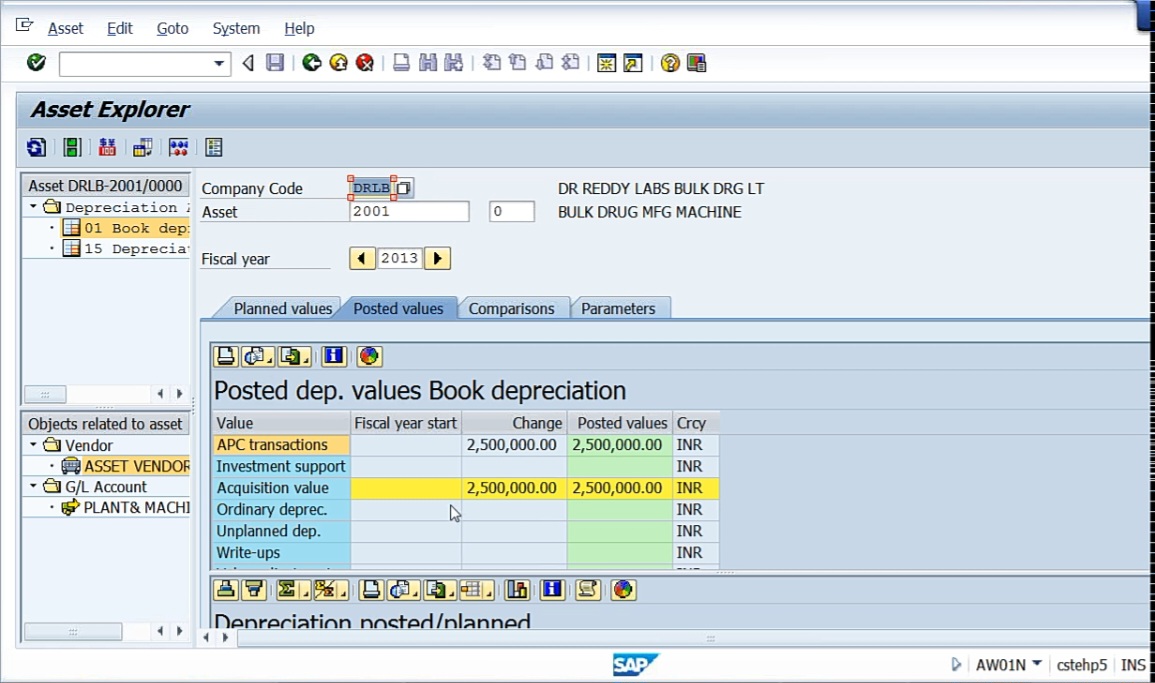Click the red Cancel icon
The width and height of the screenshot is (1155, 683).
click(365, 63)
